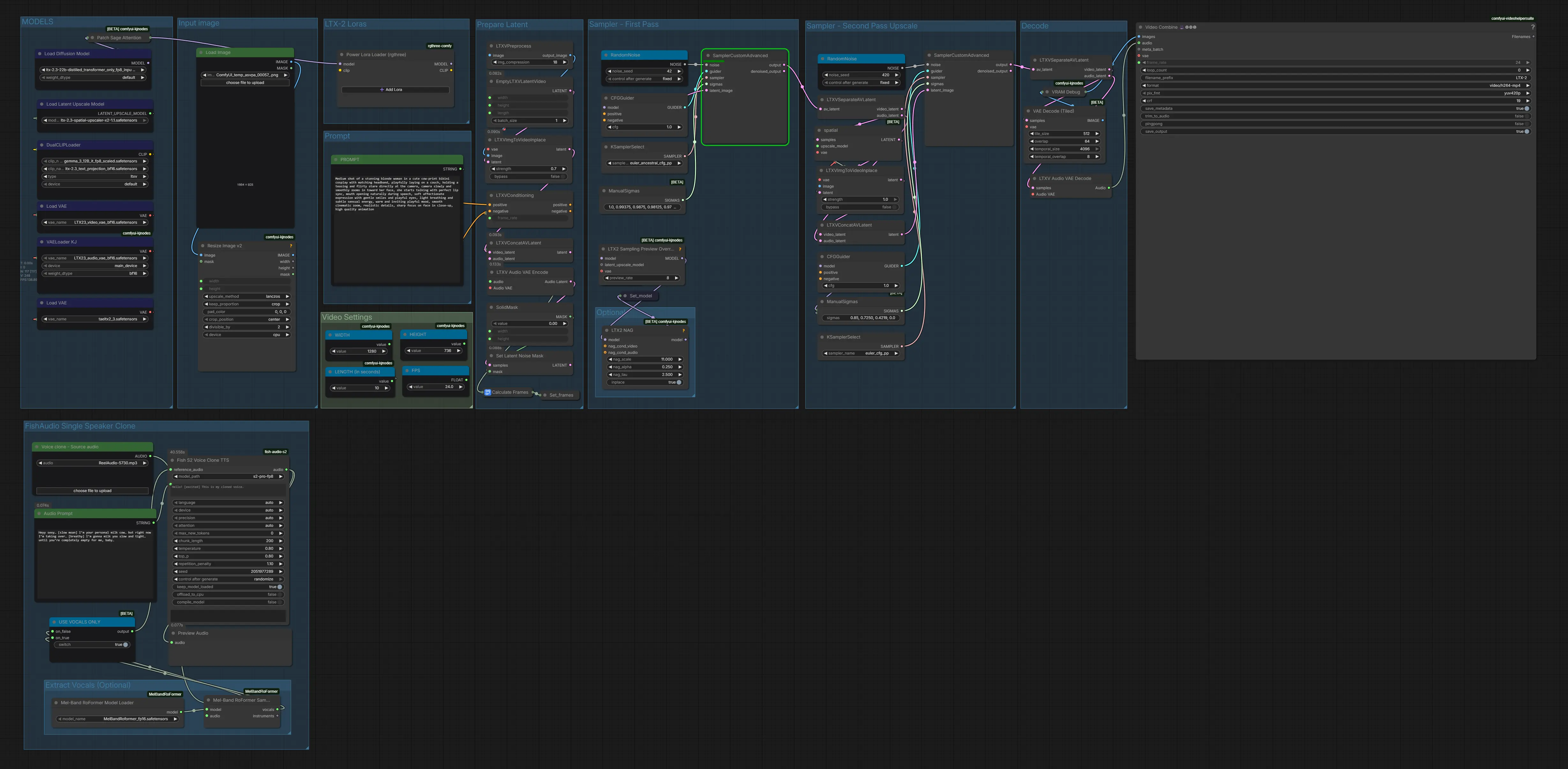
Task: Click the Calculate Frames node icon
Action: coord(488,392)
